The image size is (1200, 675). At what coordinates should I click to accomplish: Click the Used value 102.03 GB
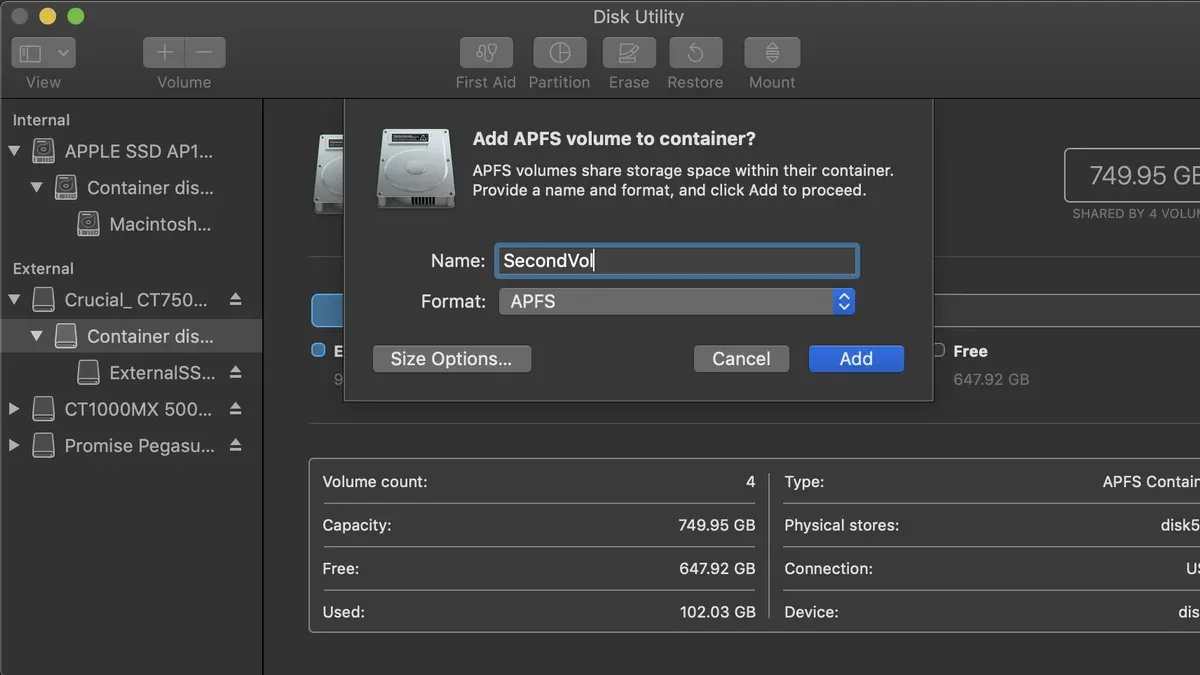coord(717,611)
